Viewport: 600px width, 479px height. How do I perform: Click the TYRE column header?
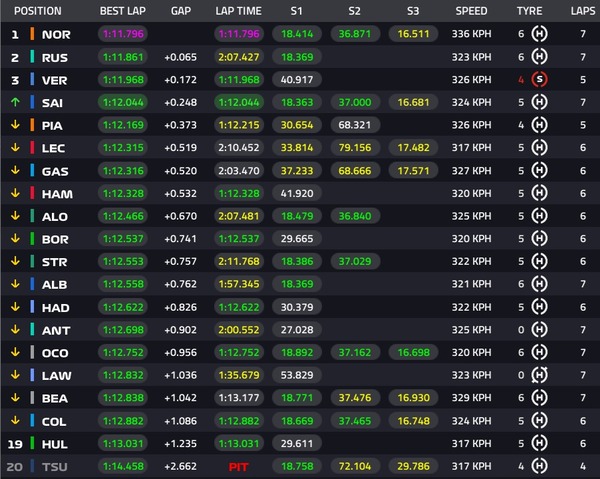click(530, 11)
